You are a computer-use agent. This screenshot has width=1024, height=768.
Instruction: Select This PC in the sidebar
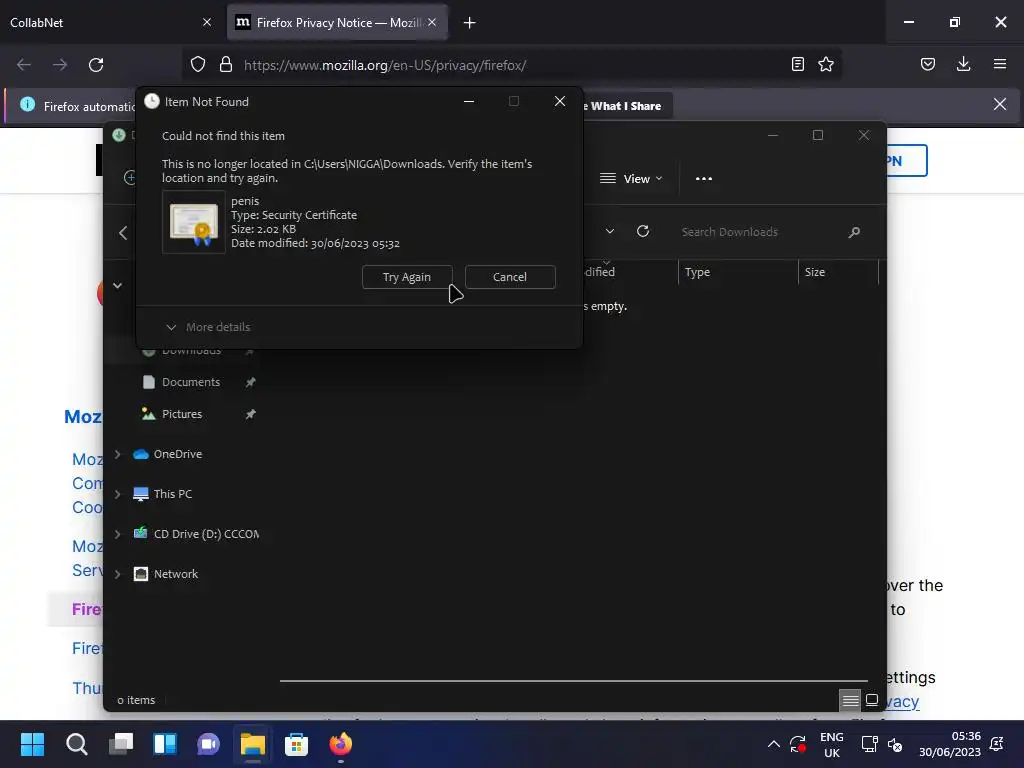click(x=172, y=494)
